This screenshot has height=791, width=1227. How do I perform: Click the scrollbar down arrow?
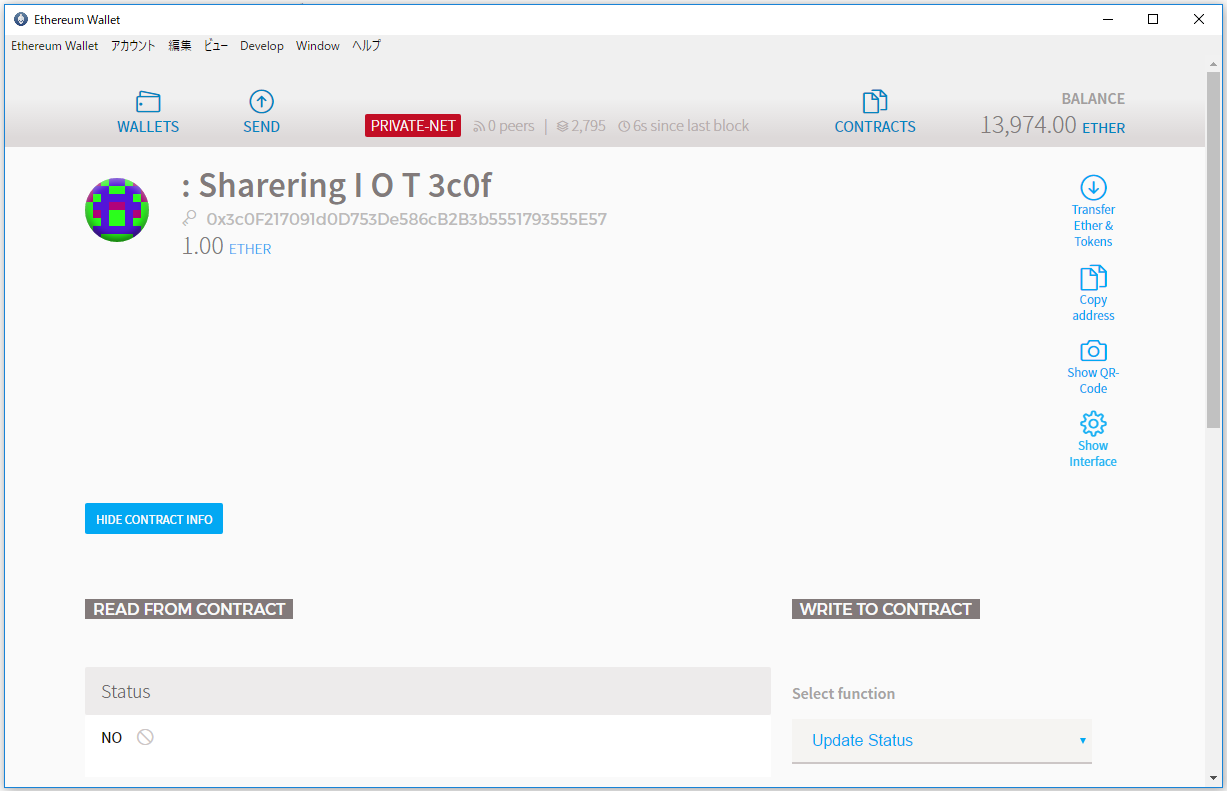pyautogui.click(x=1214, y=777)
